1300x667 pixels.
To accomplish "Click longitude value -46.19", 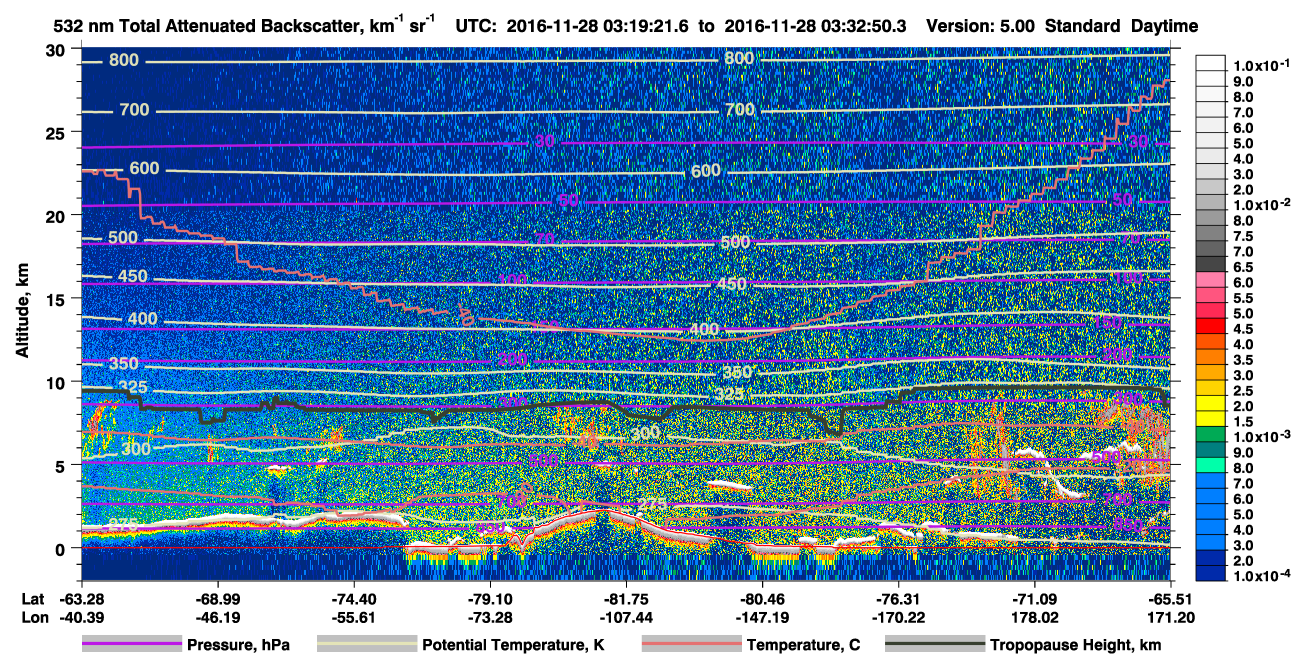I will (217, 618).
